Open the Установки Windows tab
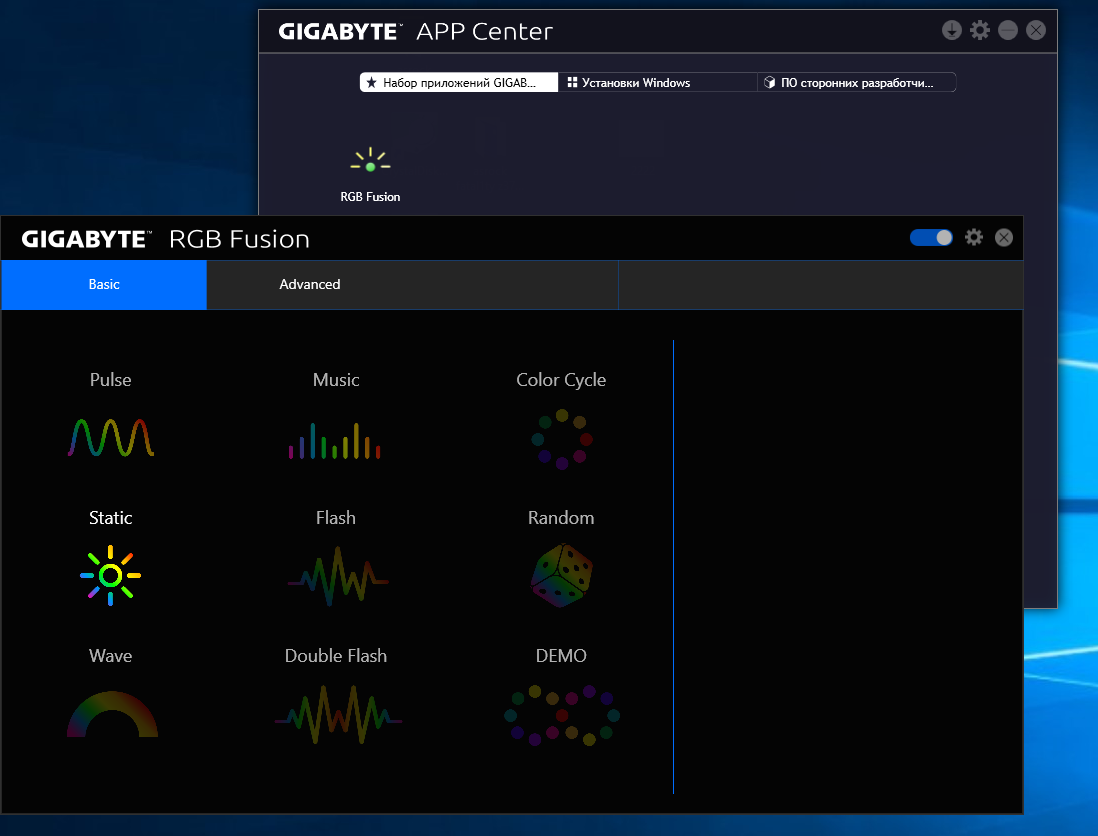Screen dimensions: 1098x836 (x=657, y=83)
